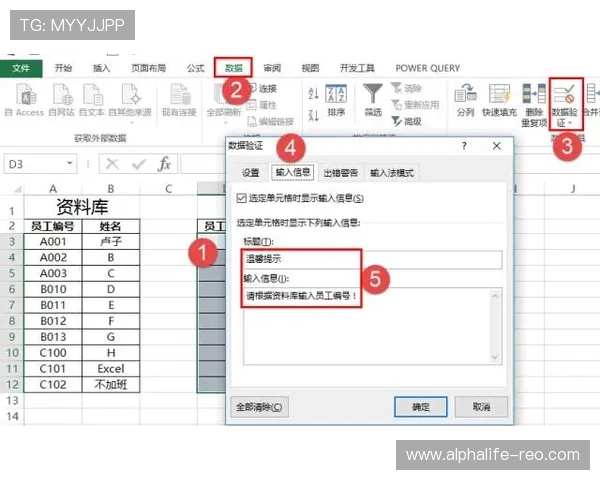The width and height of the screenshot is (600, 480).
Task: Click the select-all corner triangle
Action: tap(17, 189)
